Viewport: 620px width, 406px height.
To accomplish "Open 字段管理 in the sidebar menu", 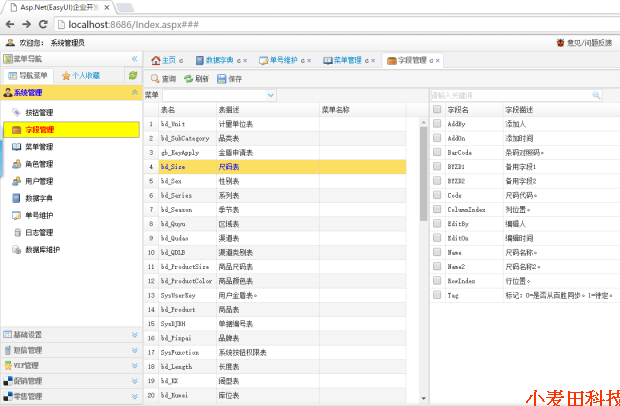I will click(x=71, y=130).
